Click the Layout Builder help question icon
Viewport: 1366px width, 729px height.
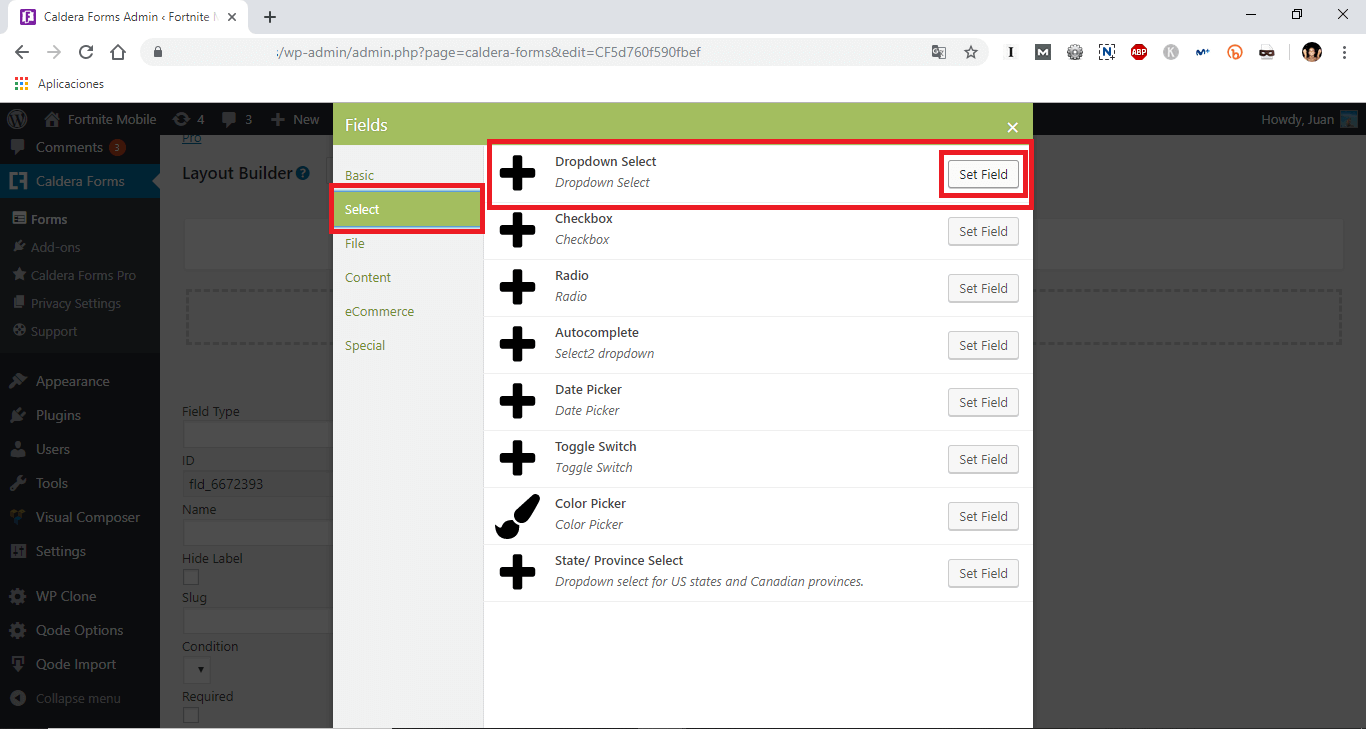[x=303, y=173]
